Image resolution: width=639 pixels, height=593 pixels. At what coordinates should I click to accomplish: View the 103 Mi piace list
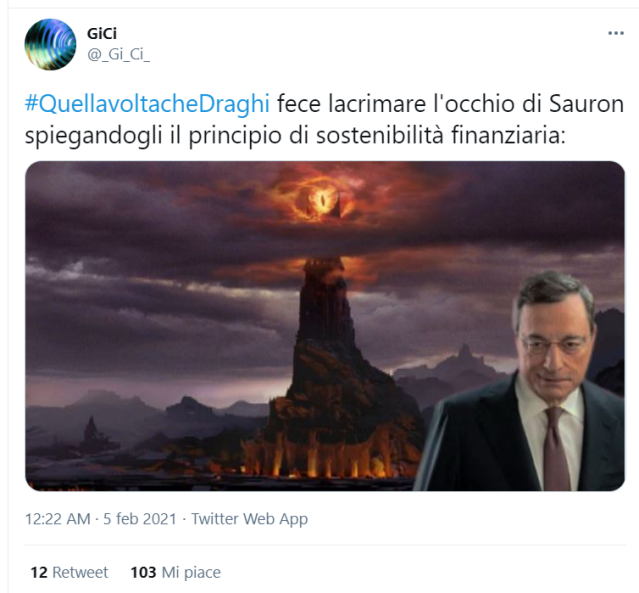(175, 572)
